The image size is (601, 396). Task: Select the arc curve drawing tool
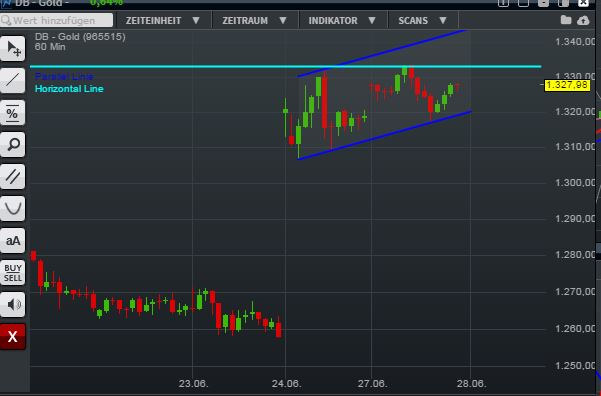(13, 208)
